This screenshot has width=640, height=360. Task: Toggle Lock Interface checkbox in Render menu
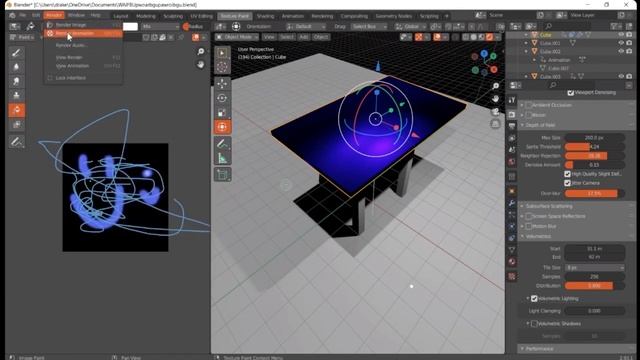[x=50, y=78]
